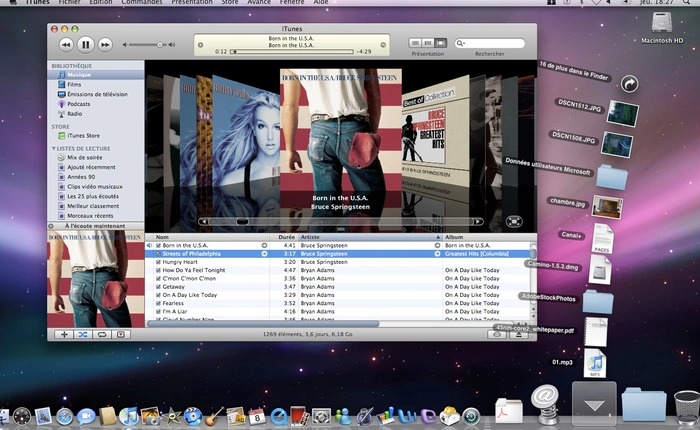Image resolution: width=700 pixels, height=430 pixels.
Task: Open the Trash in the Dock
Action: (x=686, y=407)
